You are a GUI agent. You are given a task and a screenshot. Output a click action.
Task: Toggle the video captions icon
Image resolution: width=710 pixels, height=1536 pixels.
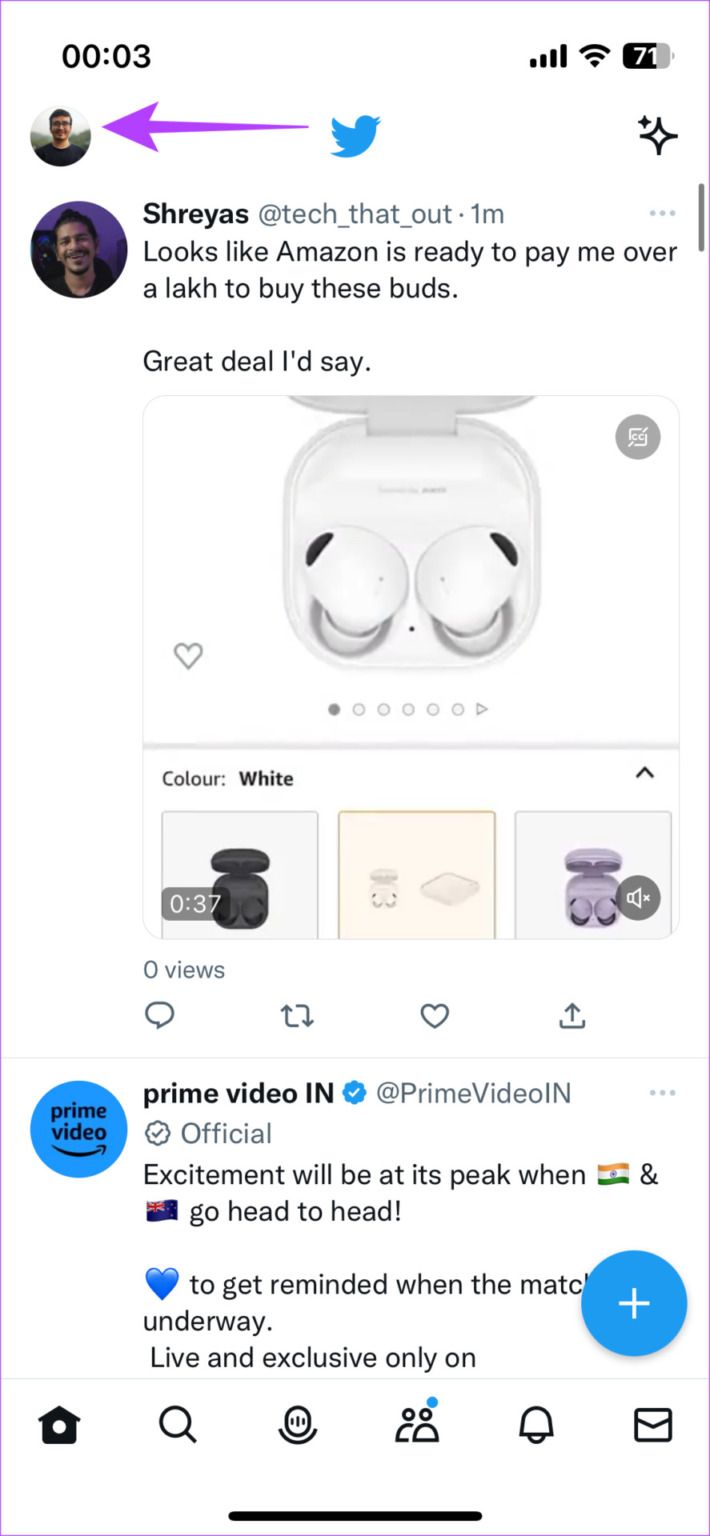(x=638, y=437)
